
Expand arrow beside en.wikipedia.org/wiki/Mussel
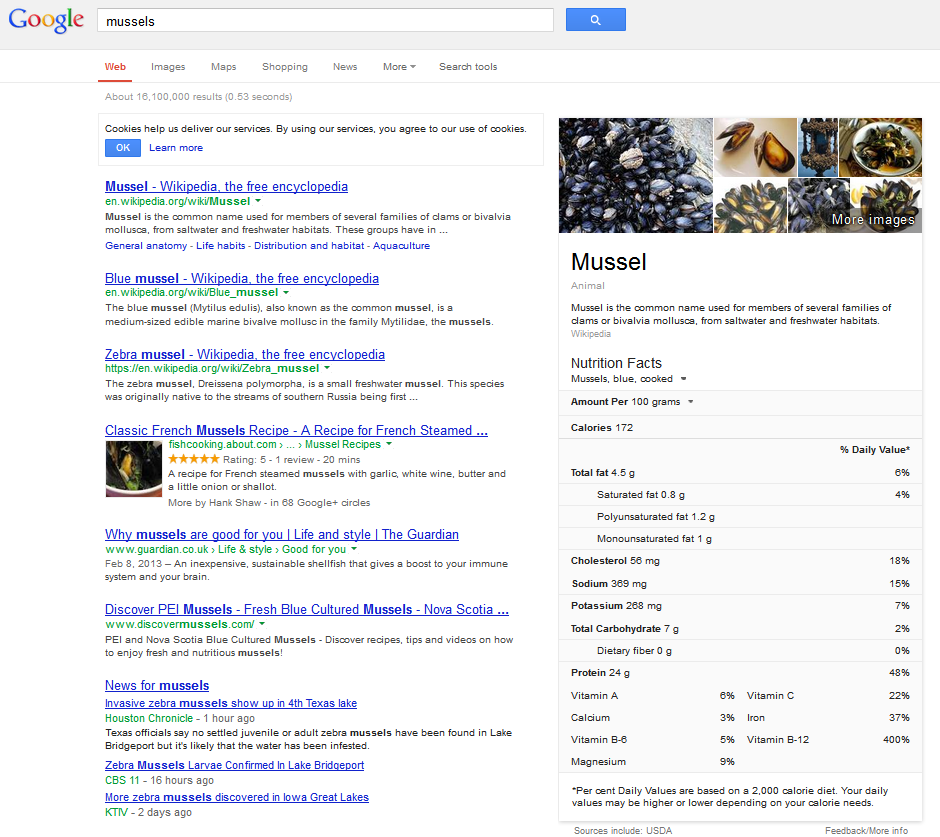(258, 201)
